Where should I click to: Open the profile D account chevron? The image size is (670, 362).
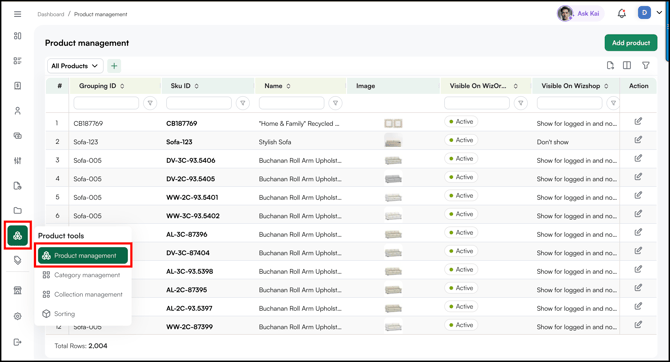[659, 13]
